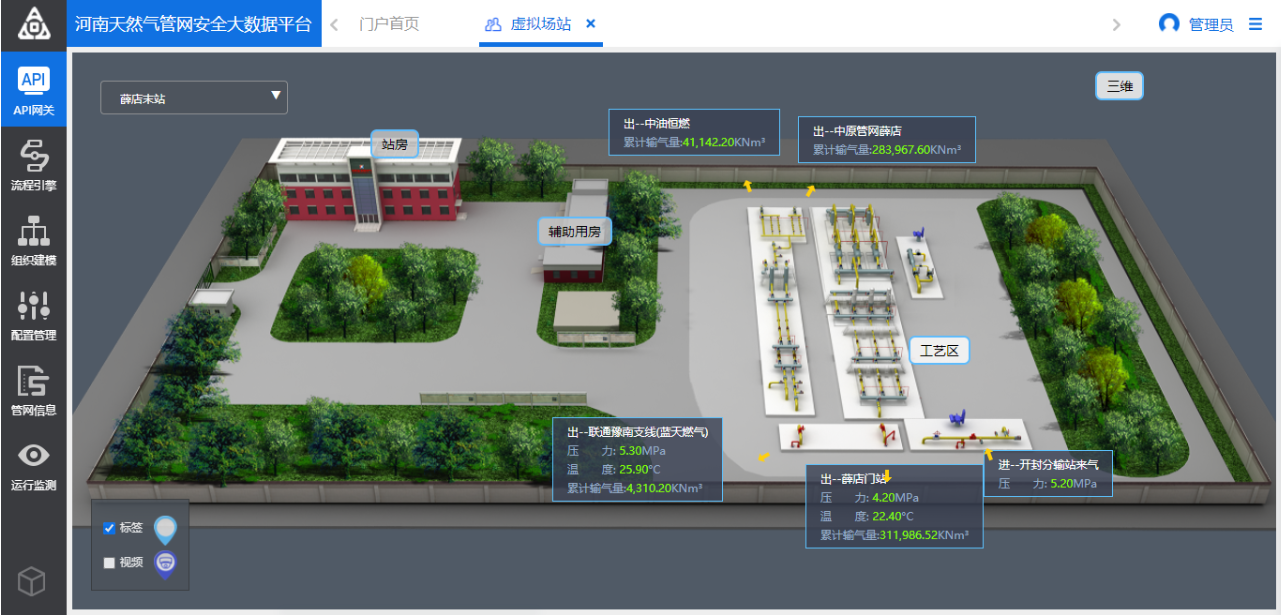Screen dimensions: 1281x615
Task: Enable the 视频 checkbox
Action: click(x=110, y=562)
